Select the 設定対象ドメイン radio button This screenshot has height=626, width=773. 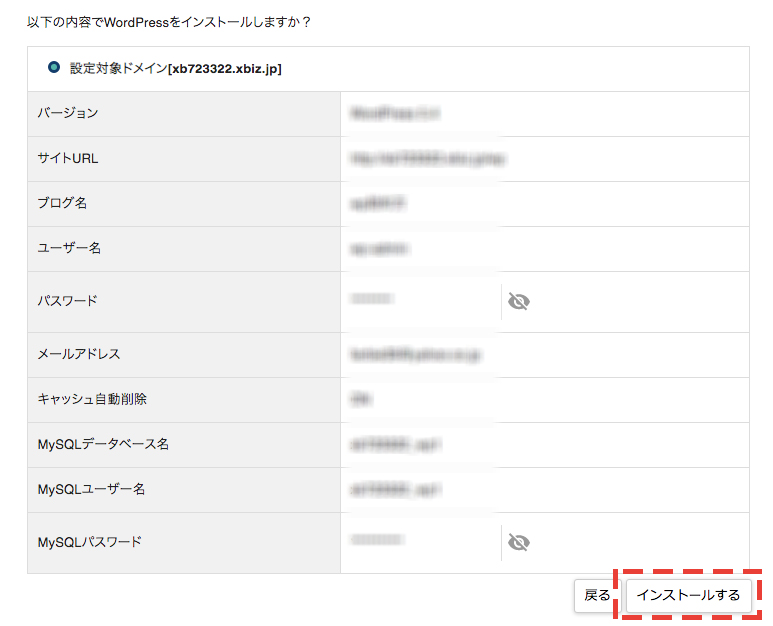coord(54,68)
